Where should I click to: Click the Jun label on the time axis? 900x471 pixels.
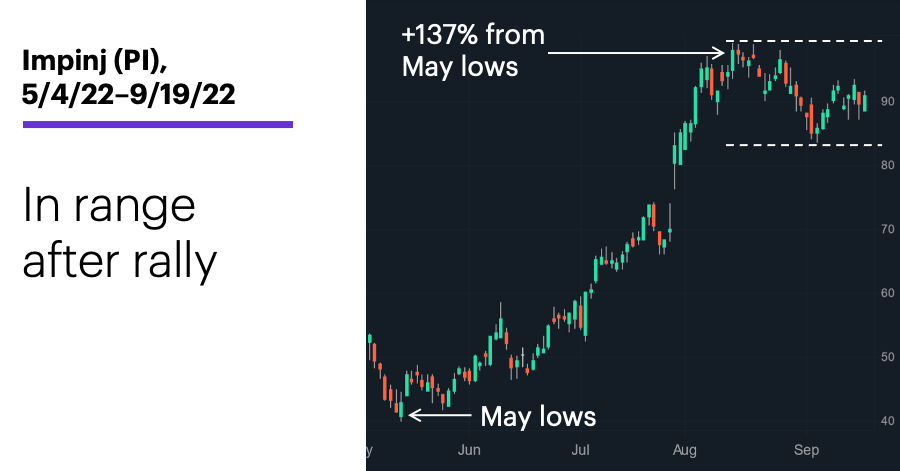click(x=469, y=450)
